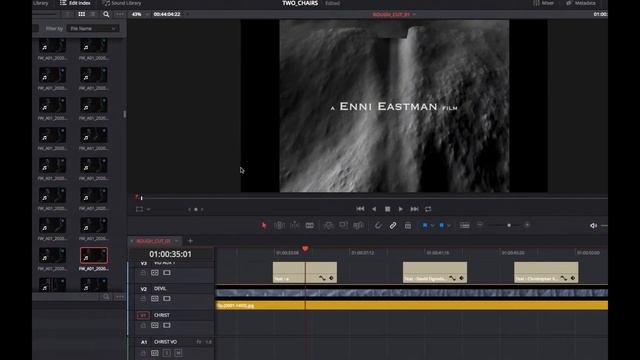Select the first title clip on V3
Screen dimensions: 640x360
(x=305, y=272)
